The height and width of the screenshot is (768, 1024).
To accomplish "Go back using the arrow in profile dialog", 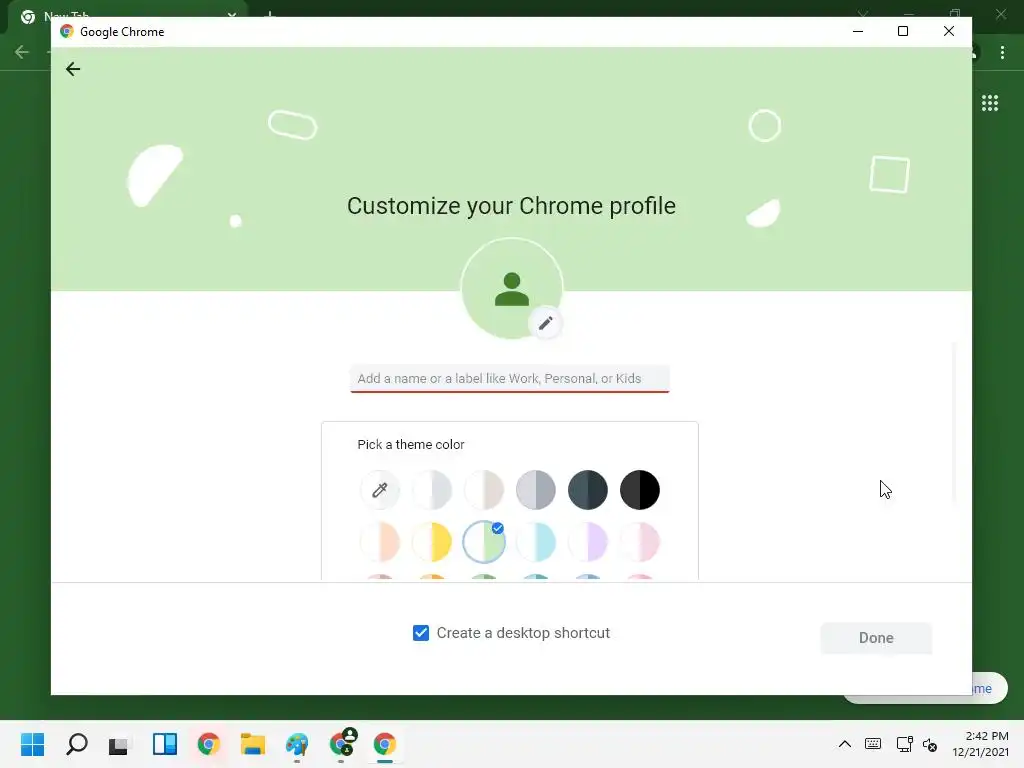I will click(x=72, y=69).
